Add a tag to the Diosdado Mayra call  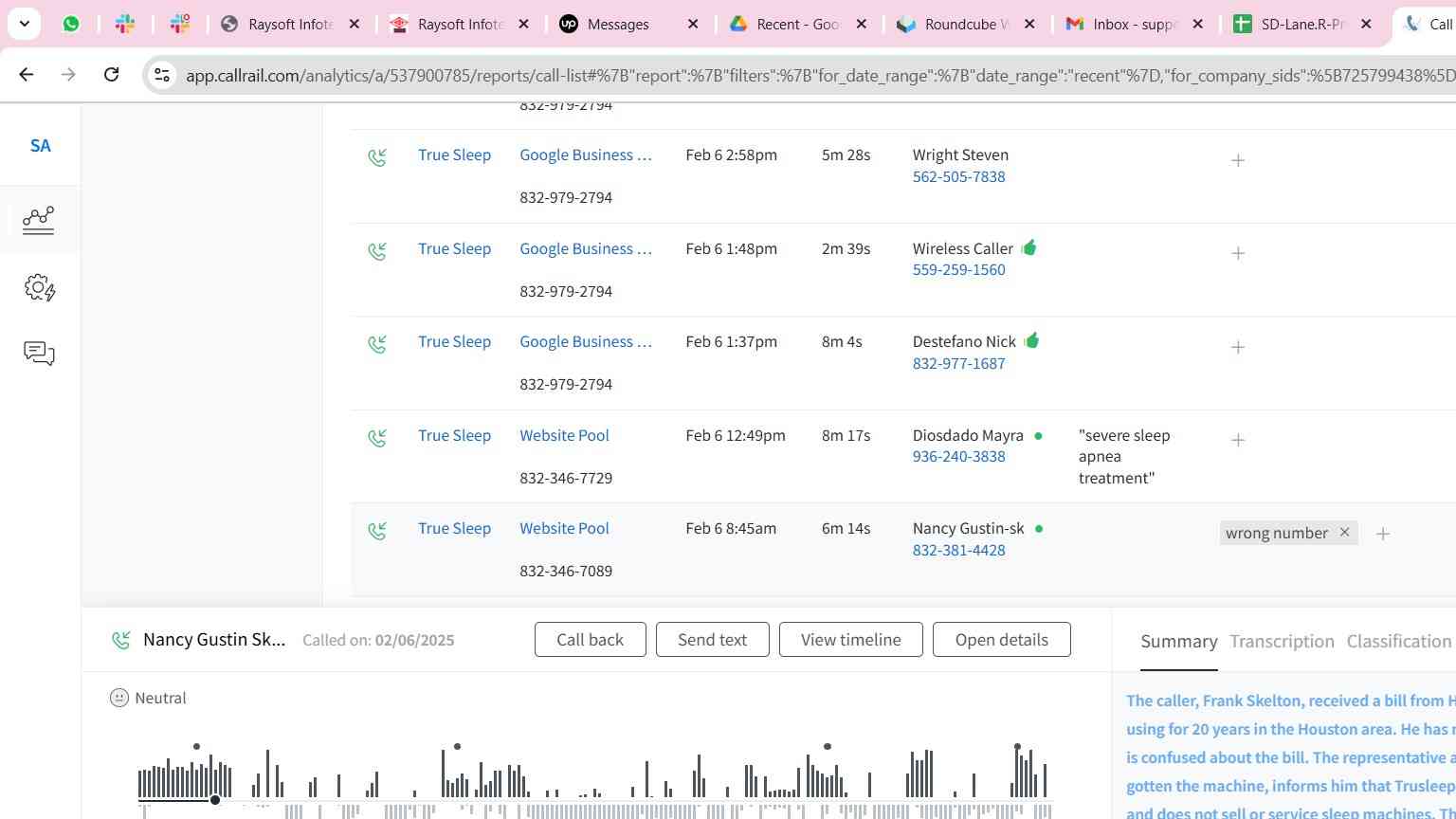(1238, 440)
